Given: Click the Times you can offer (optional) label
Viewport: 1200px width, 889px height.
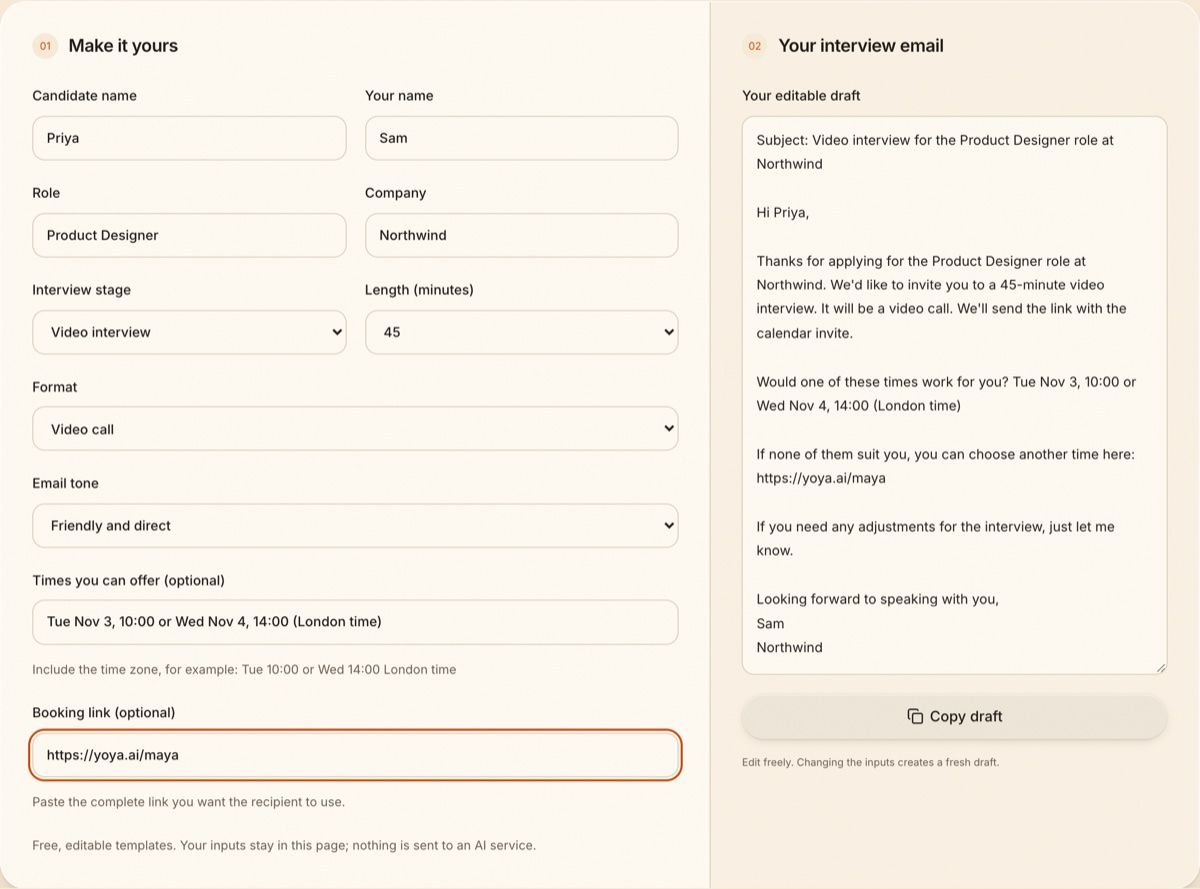Looking at the screenshot, I should [129, 580].
